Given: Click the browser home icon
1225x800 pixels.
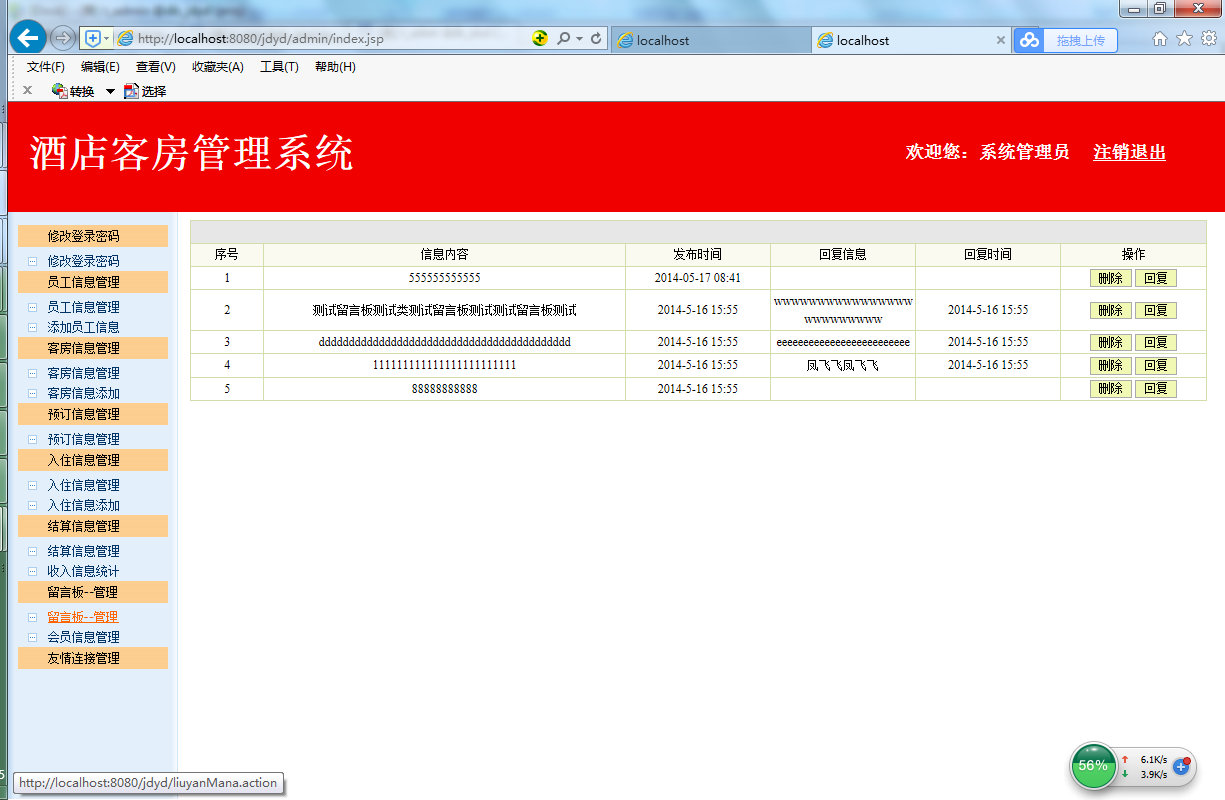Looking at the screenshot, I should [x=1160, y=39].
